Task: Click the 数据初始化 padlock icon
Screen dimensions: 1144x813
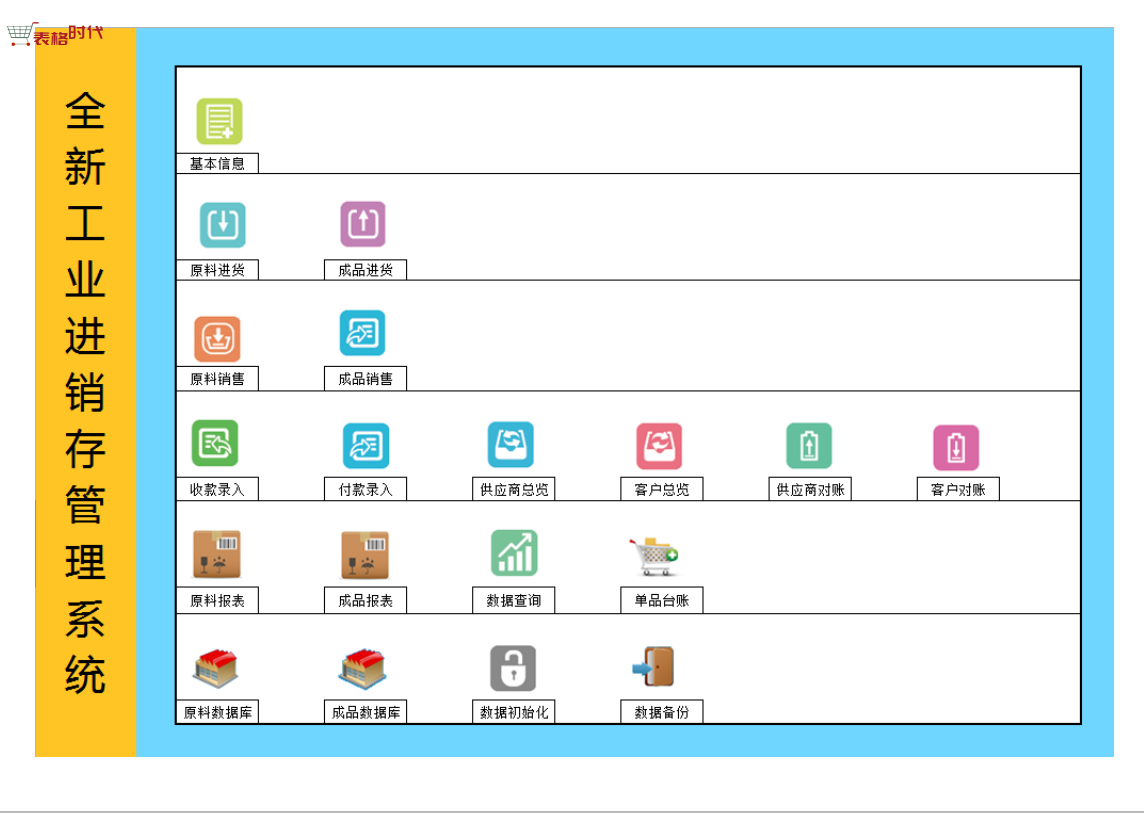Action: 513,668
